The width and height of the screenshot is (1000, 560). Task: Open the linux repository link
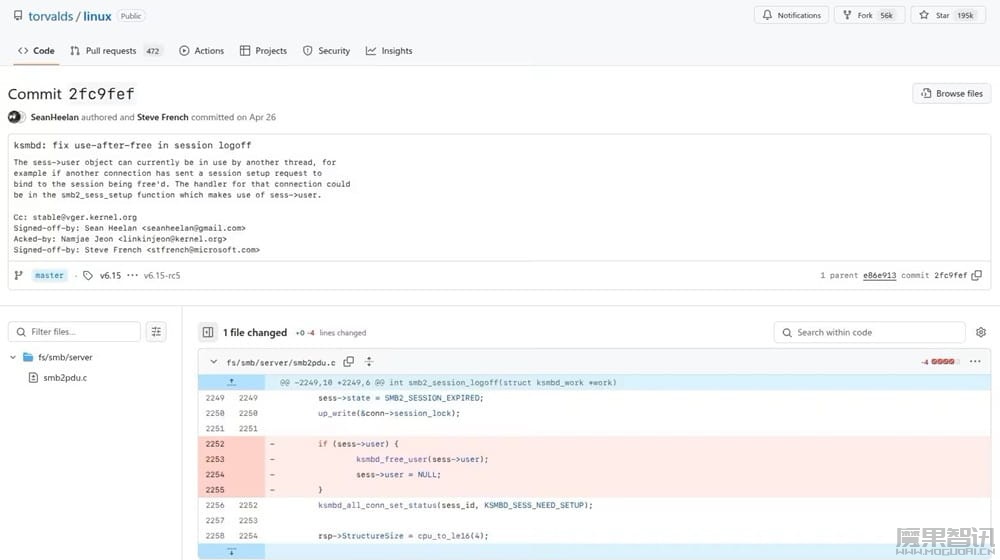(x=97, y=16)
